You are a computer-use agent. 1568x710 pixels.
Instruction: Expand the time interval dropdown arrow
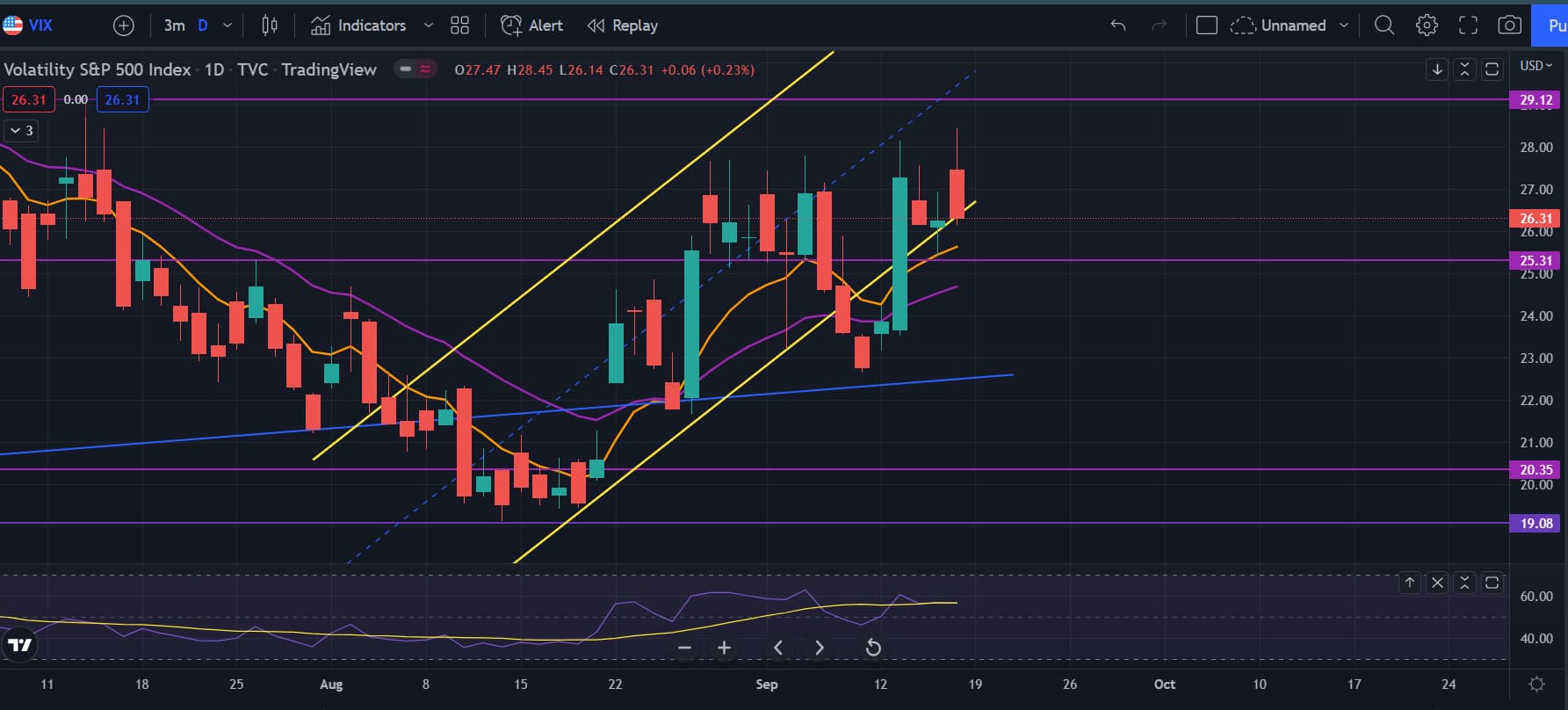pos(228,25)
